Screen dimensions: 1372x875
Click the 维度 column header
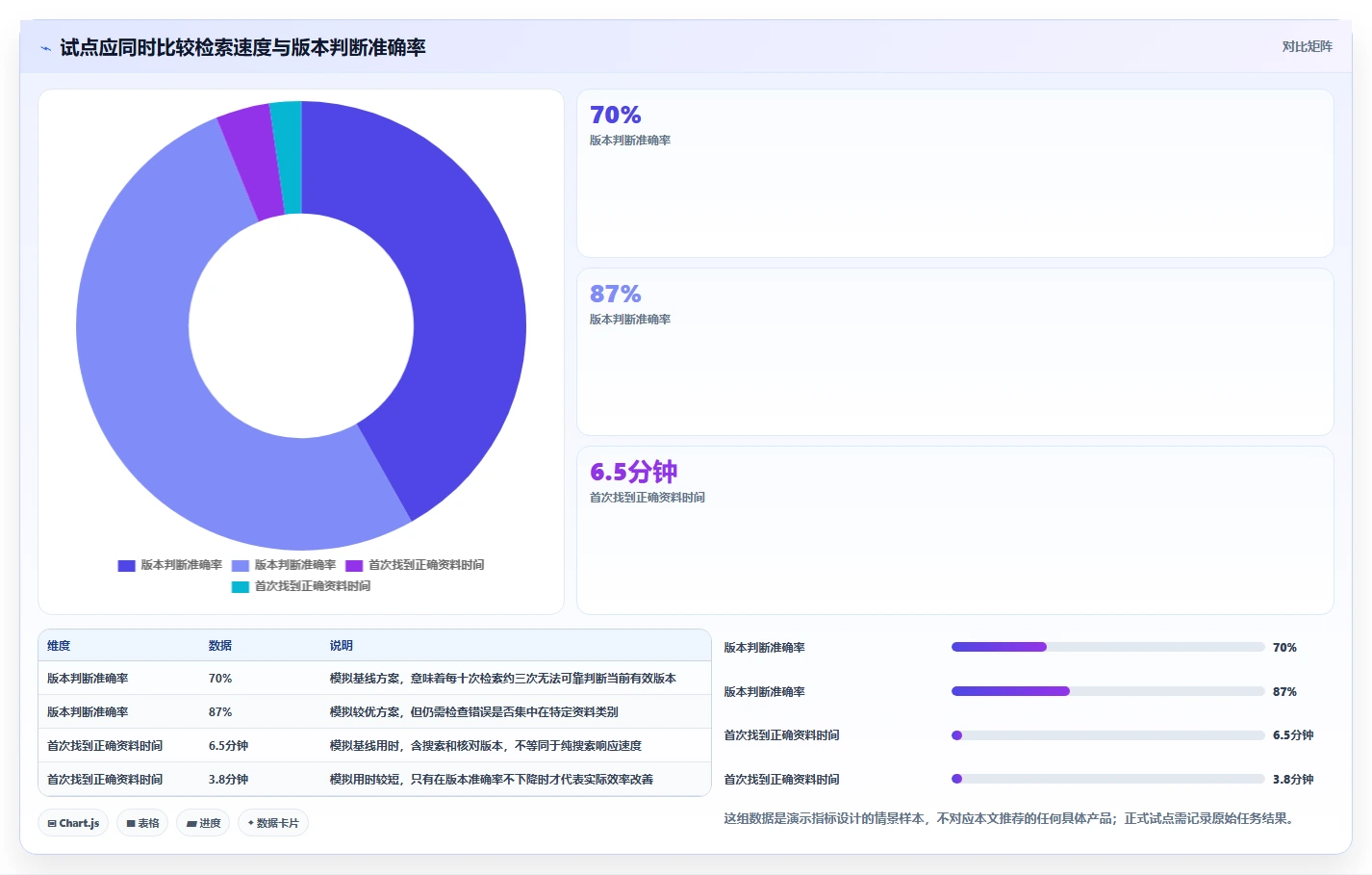coord(59,646)
